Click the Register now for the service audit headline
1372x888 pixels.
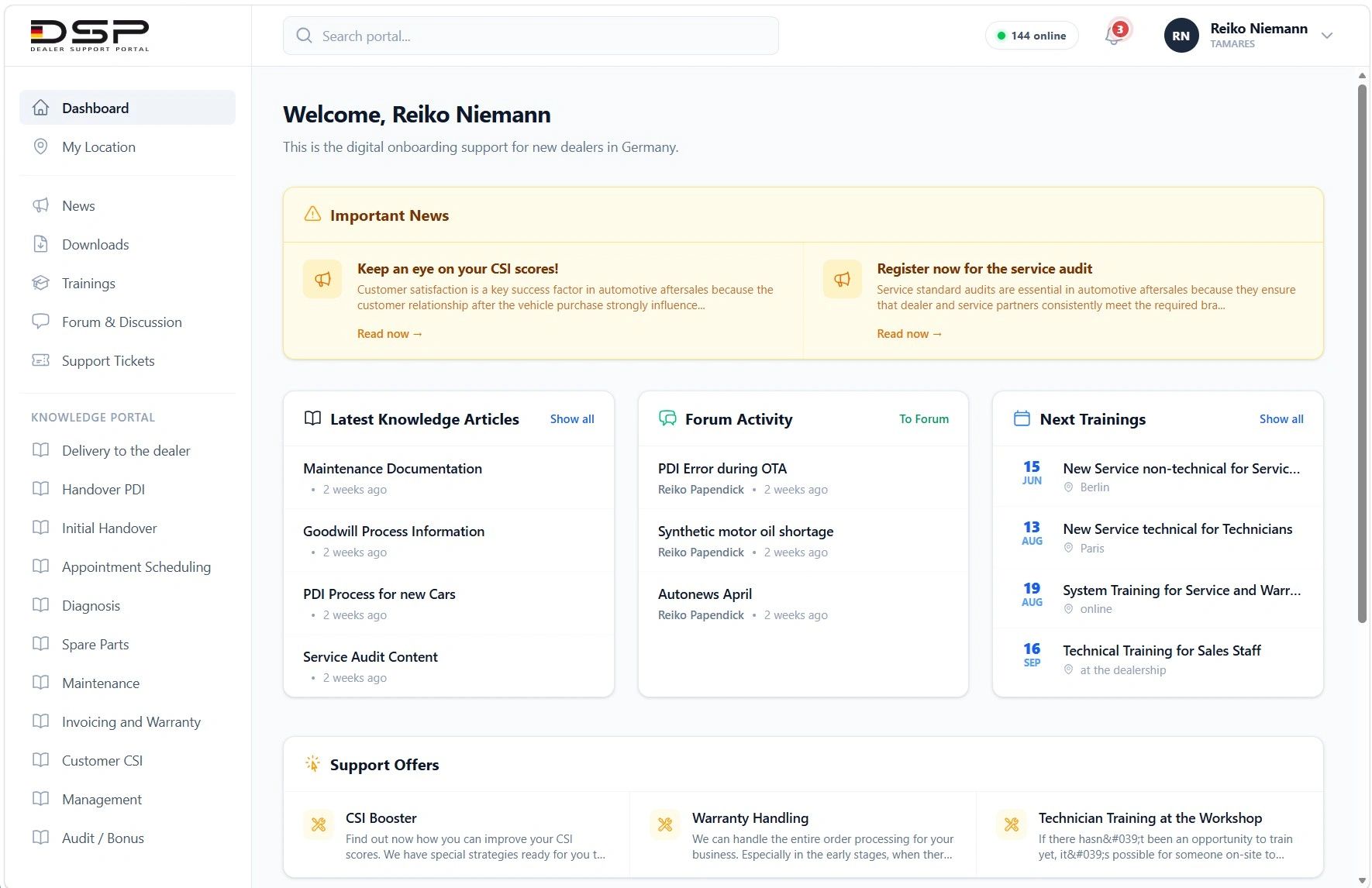pos(984,268)
